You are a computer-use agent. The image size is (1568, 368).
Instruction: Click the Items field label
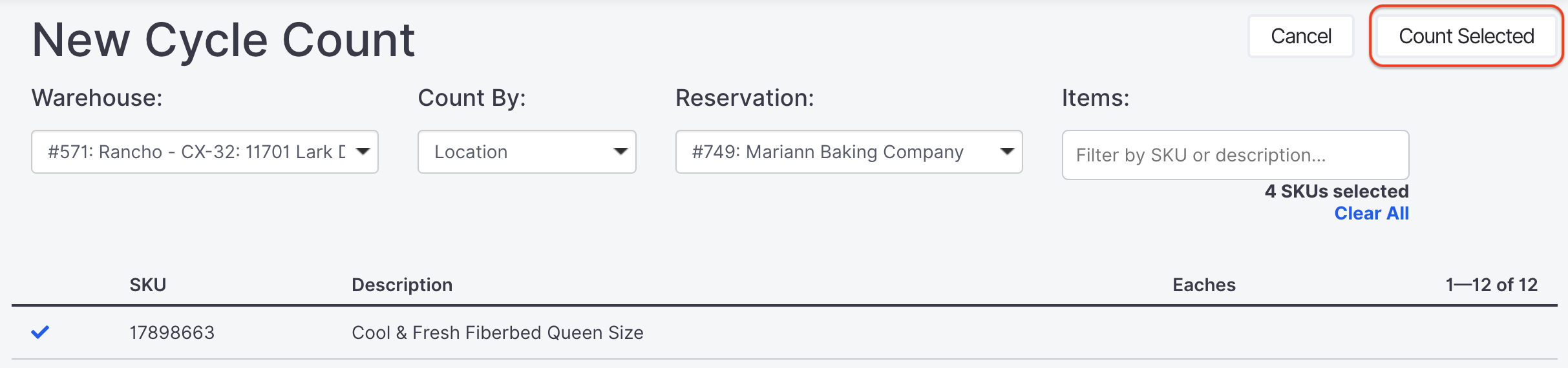tap(1095, 98)
